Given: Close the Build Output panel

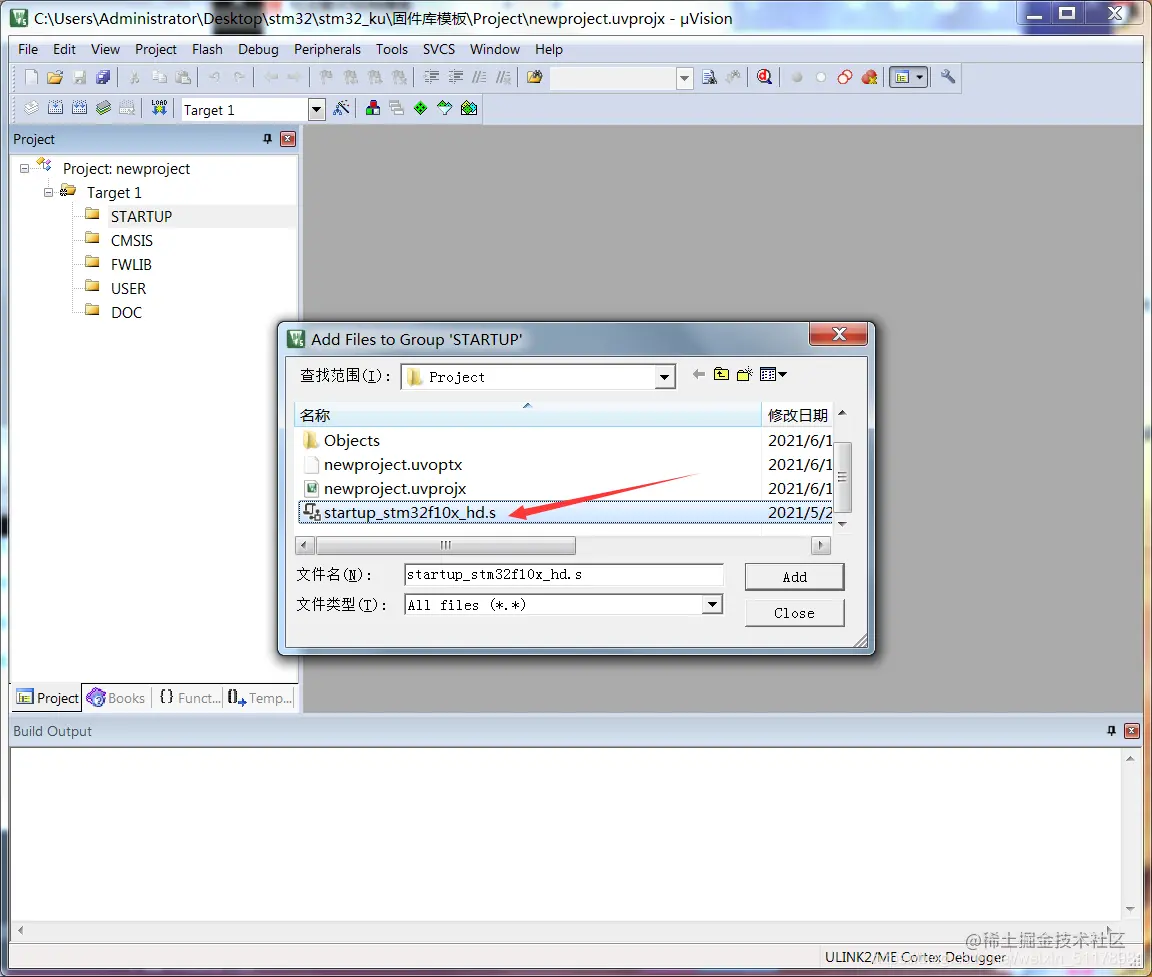Looking at the screenshot, I should click(1131, 731).
